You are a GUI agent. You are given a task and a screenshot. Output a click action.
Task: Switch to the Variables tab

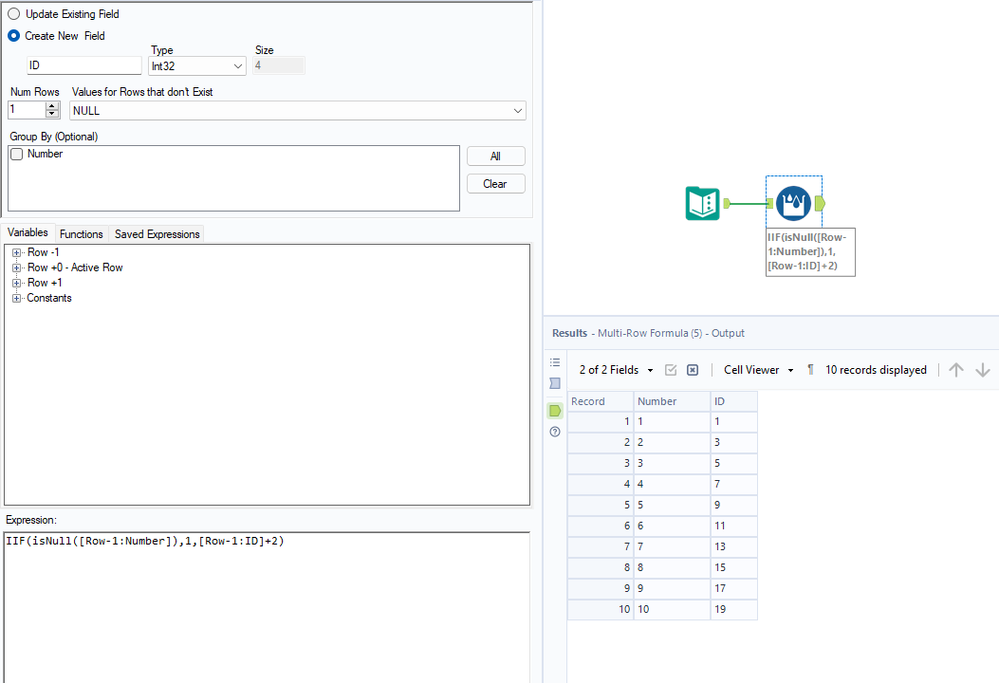point(27,233)
